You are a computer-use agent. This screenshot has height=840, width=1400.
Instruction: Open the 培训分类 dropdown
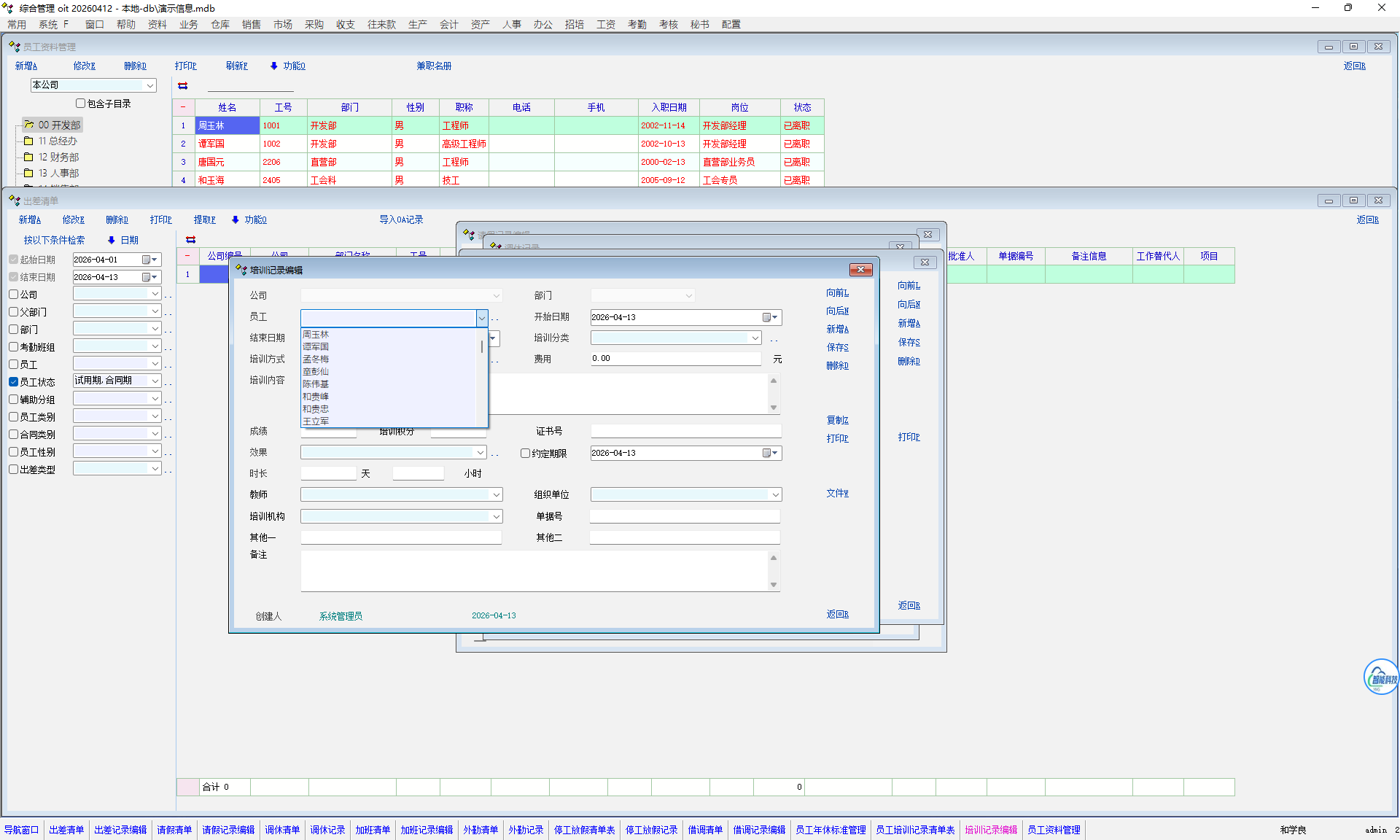click(x=755, y=338)
